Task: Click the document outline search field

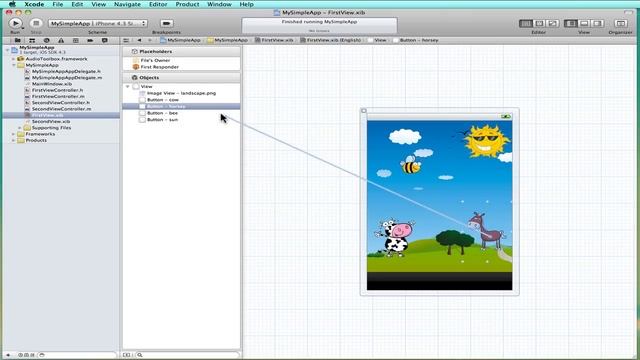Action: coord(187,355)
